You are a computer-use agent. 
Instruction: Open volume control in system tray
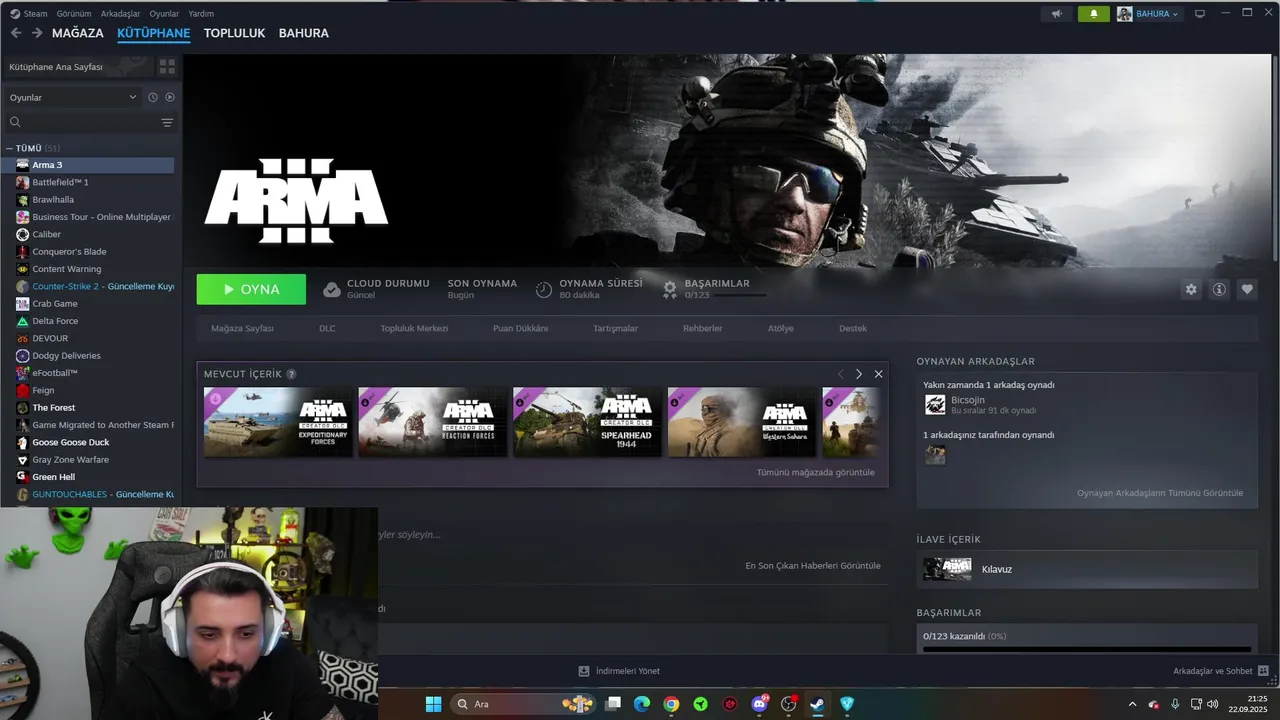point(1213,704)
